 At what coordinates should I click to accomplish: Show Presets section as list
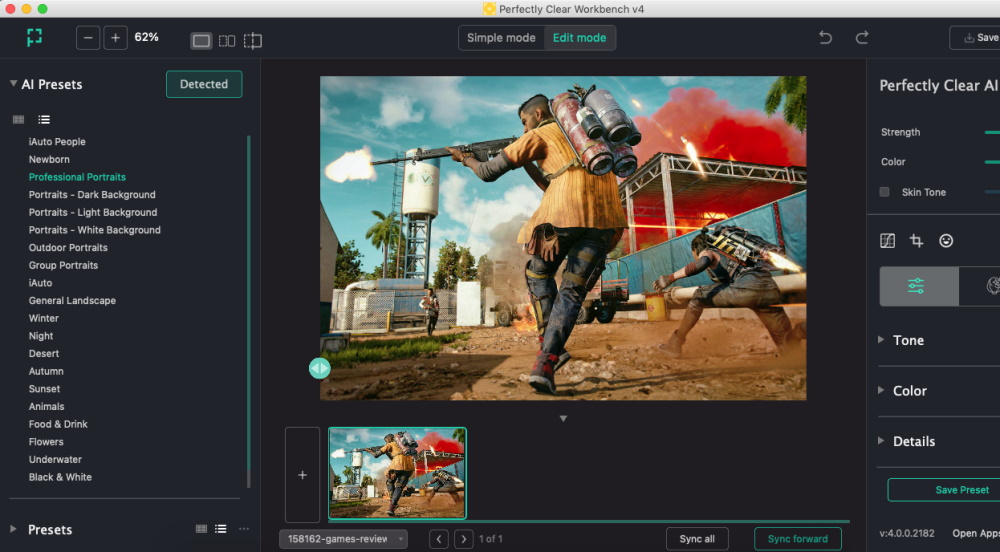point(221,528)
